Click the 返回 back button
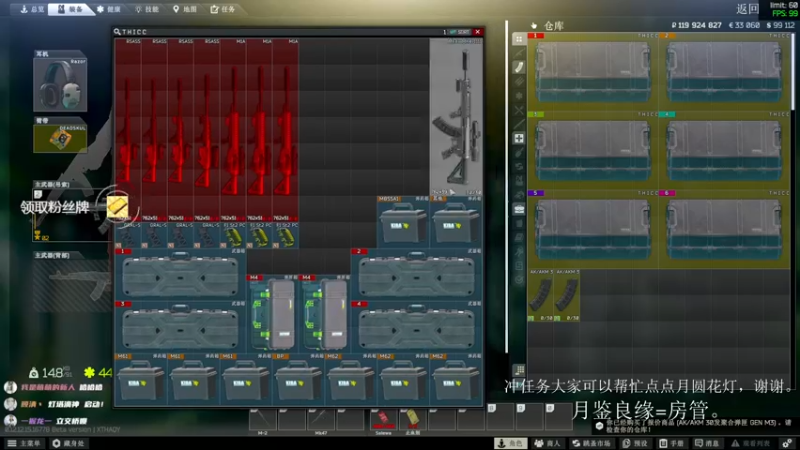 coord(747,9)
